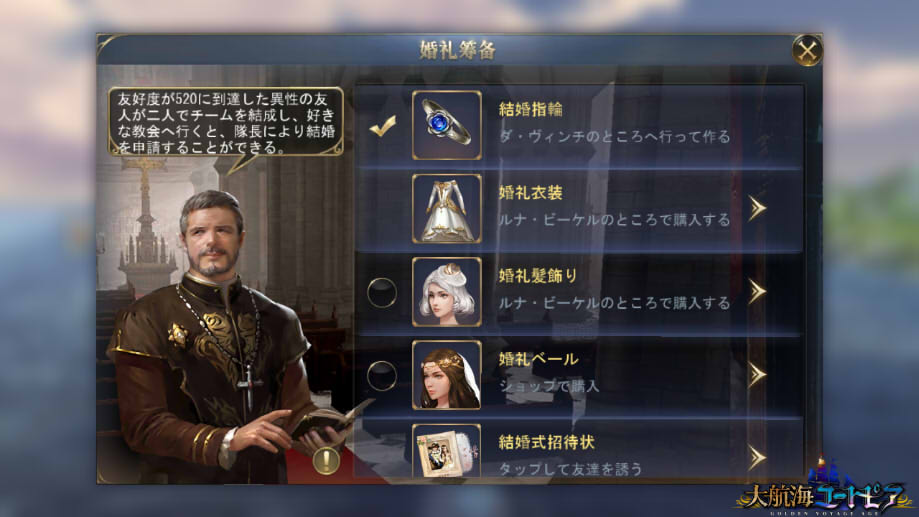Click the wedding hair ornament portrait icon
This screenshot has height=517, width=919.
click(x=447, y=292)
